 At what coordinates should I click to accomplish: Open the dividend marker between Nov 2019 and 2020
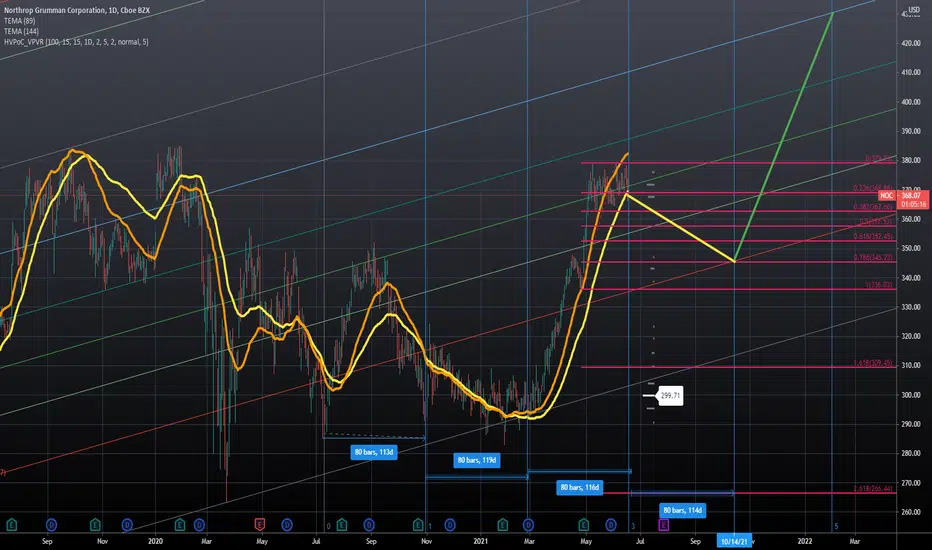[x=127, y=524]
